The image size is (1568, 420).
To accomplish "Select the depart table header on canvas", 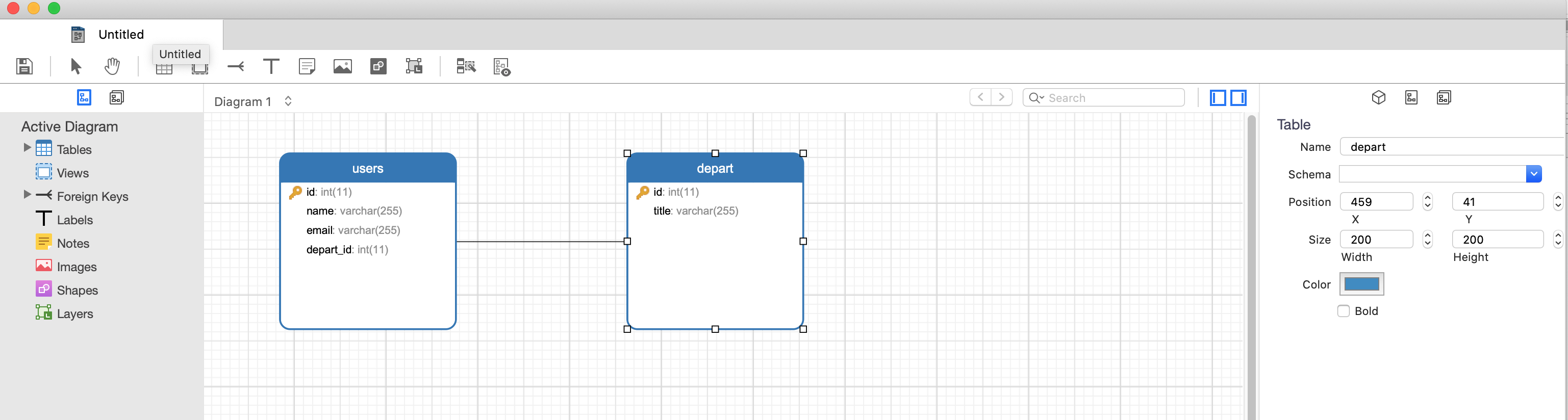I will 715,168.
